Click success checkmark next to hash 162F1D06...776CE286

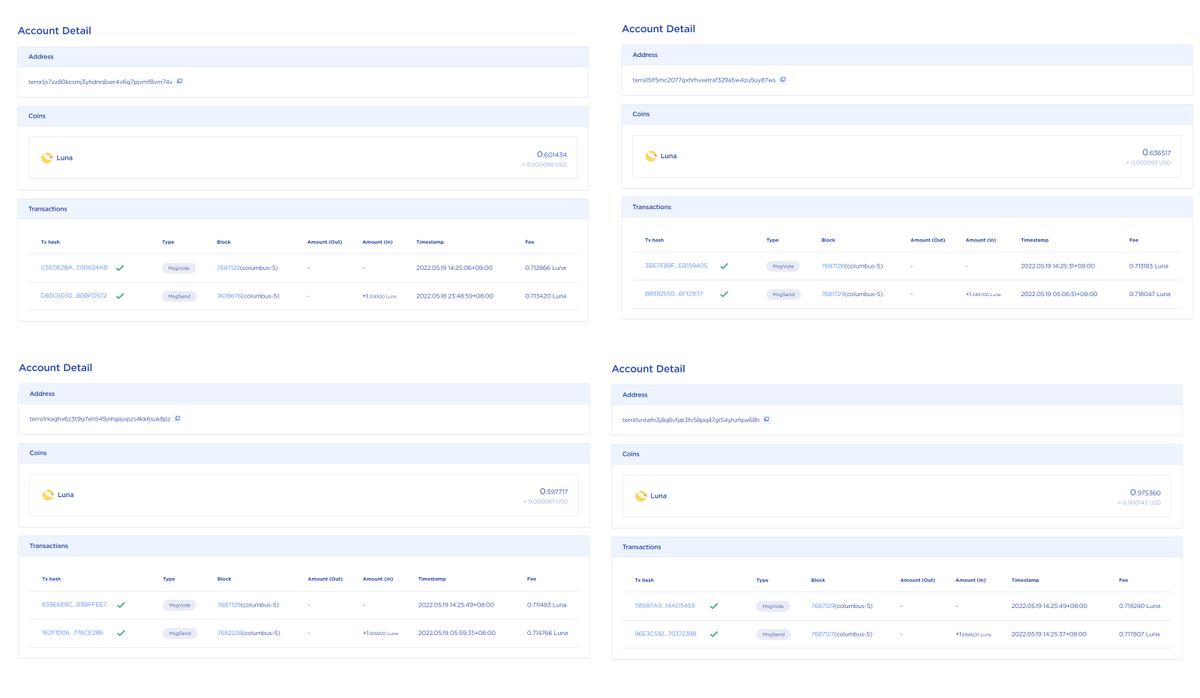[121, 633]
